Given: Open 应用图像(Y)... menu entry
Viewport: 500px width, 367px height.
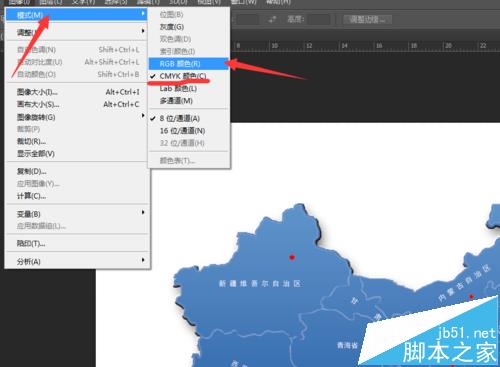Looking at the screenshot, I should [77, 184].
